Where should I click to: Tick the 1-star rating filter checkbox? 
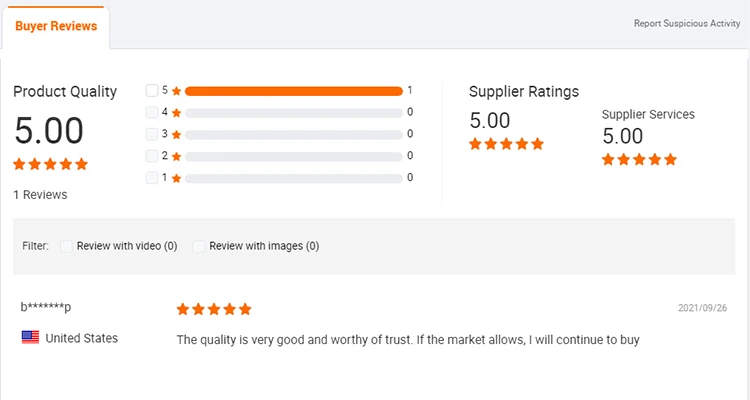click(x=152, y=178)
